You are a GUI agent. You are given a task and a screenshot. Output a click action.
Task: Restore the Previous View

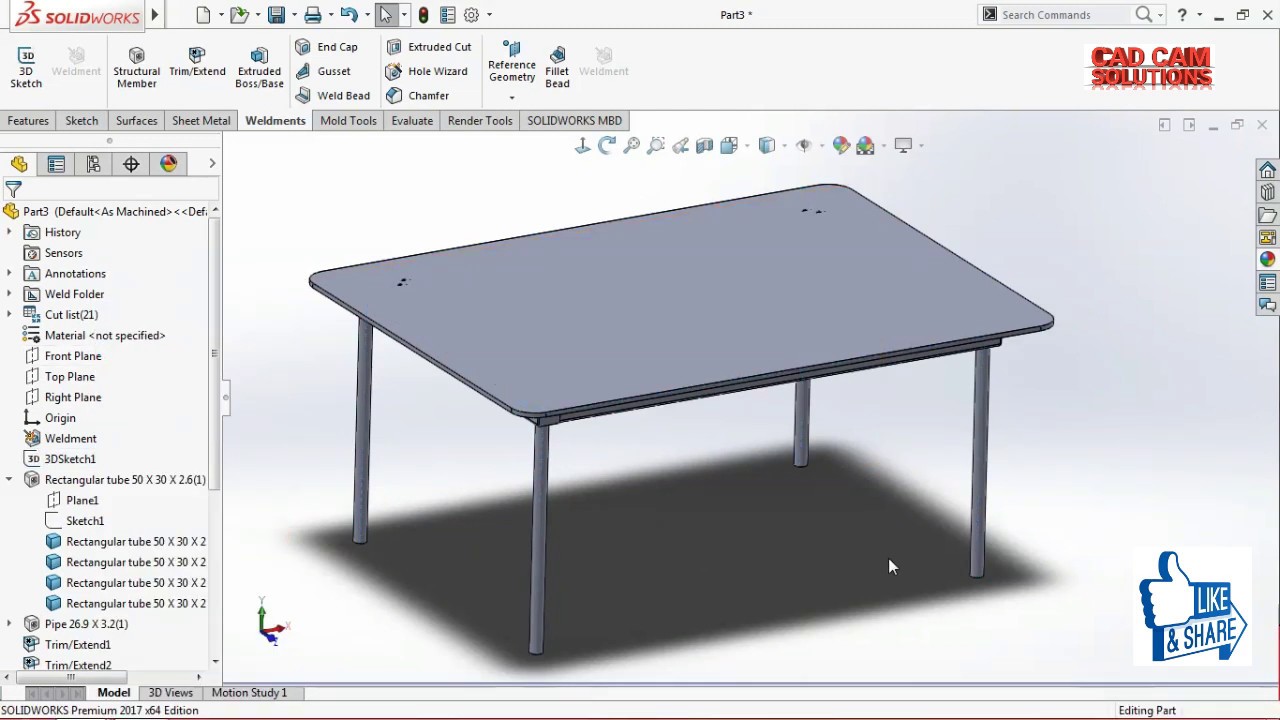click(x=680, y=146)
